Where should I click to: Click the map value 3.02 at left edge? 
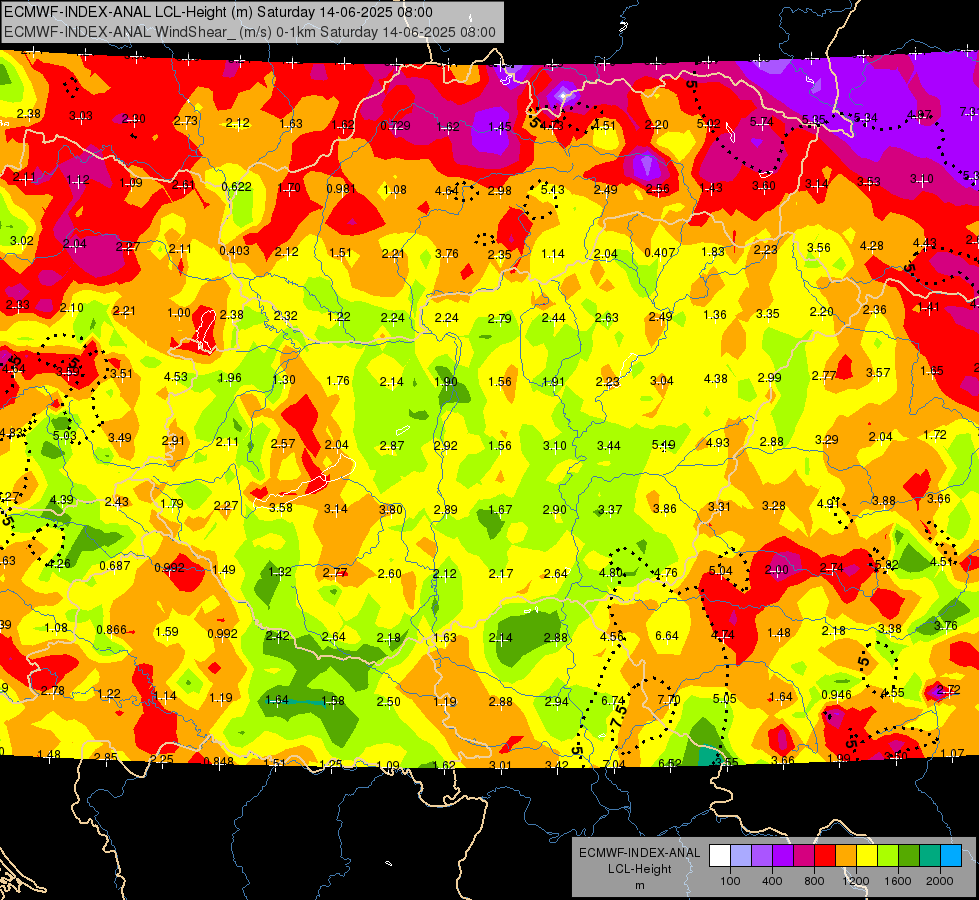click(21, 240)
